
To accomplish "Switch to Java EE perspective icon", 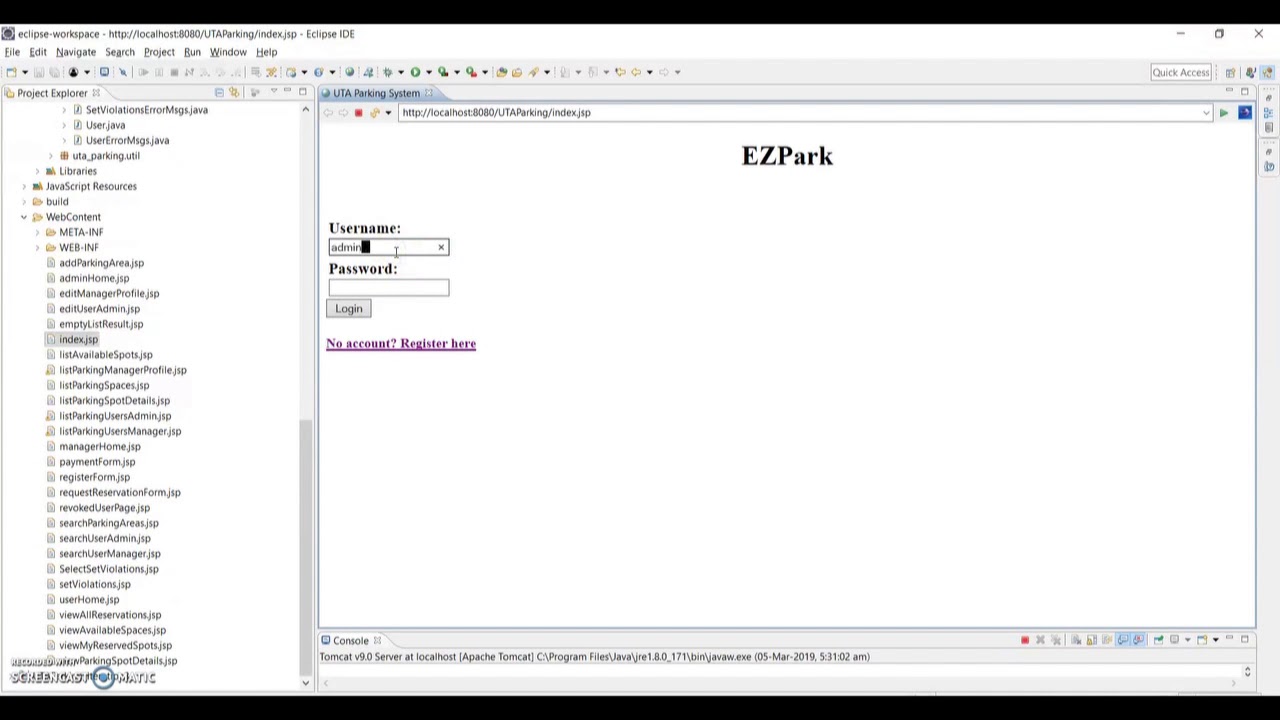I will [1251, 73].
